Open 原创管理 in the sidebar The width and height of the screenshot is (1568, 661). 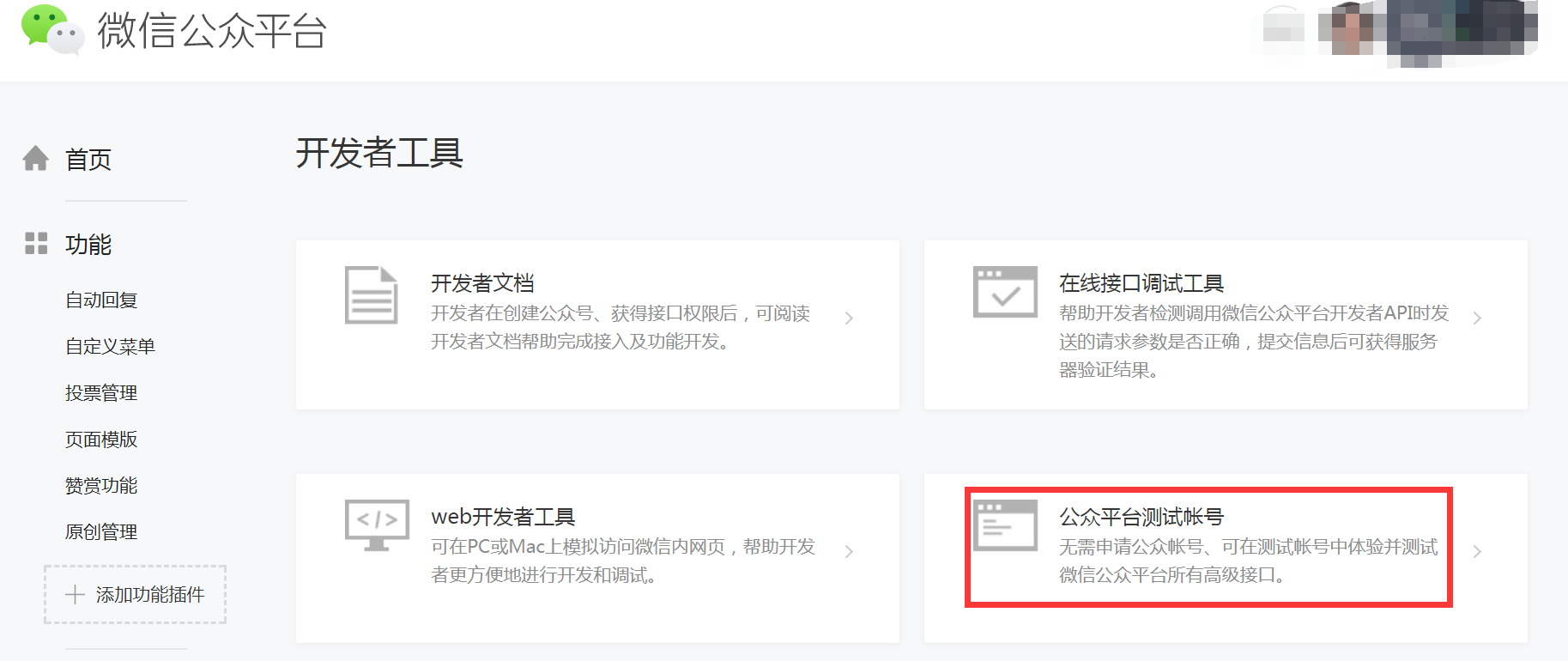click(x=101, y=532)
